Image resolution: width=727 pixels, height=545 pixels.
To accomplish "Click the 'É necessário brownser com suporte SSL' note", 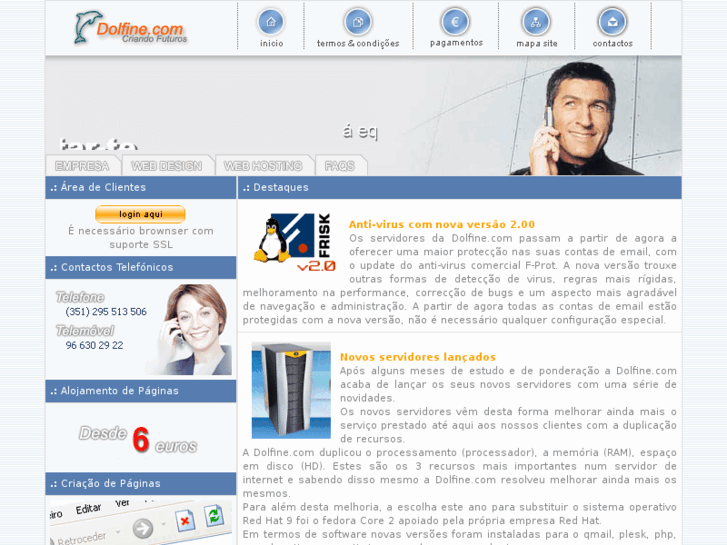I will 140,237.
